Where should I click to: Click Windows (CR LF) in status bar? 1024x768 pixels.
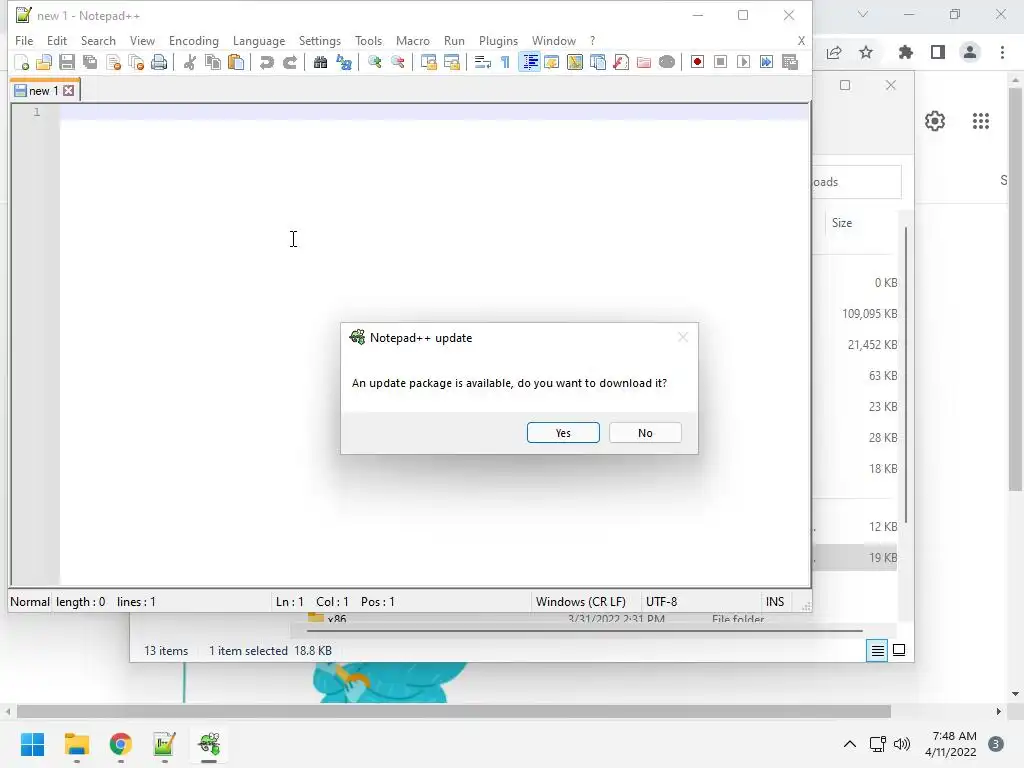pos(581,601)
